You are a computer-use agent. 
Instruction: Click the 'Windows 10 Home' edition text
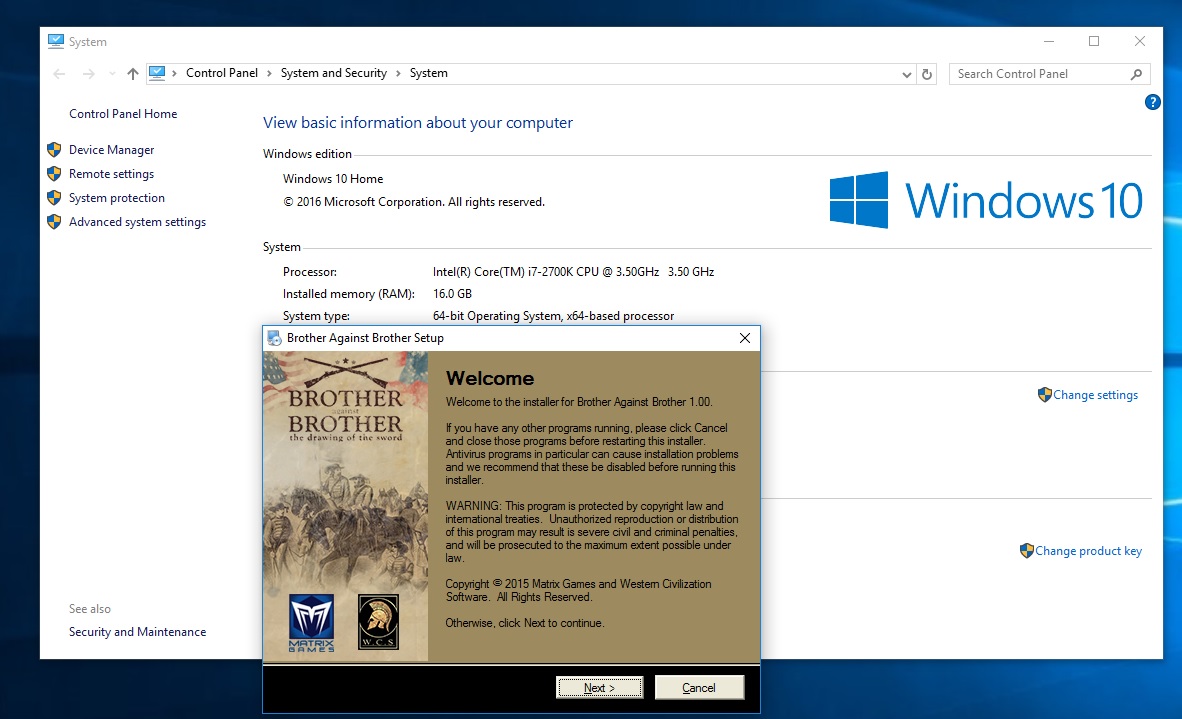point(333,179)
